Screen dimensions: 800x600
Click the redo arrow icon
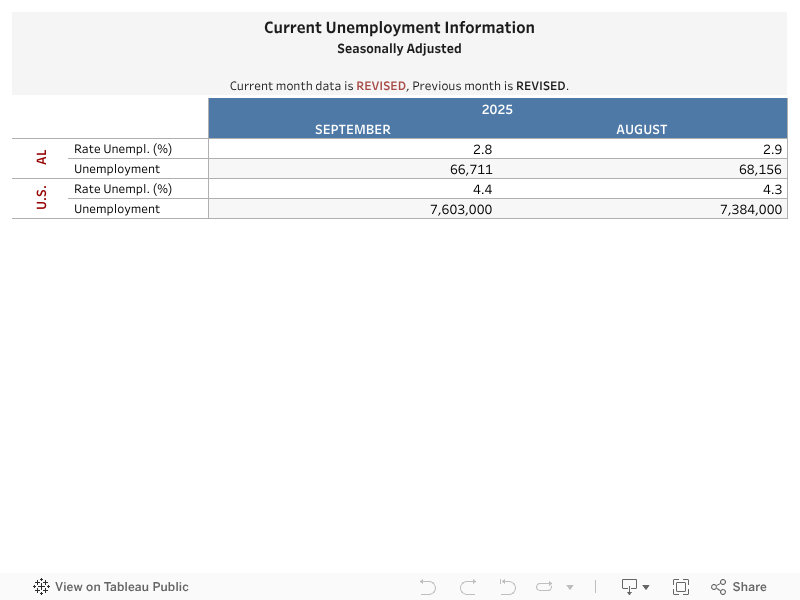[x=467, y=587]
